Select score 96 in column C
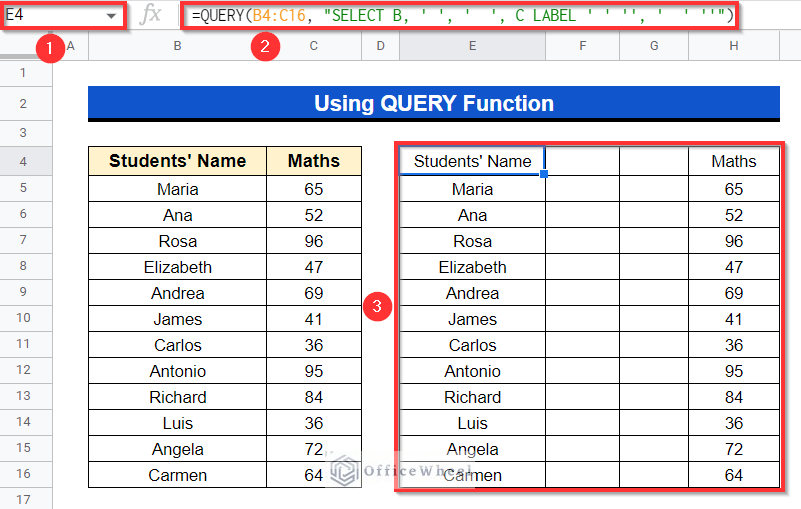 314,241
